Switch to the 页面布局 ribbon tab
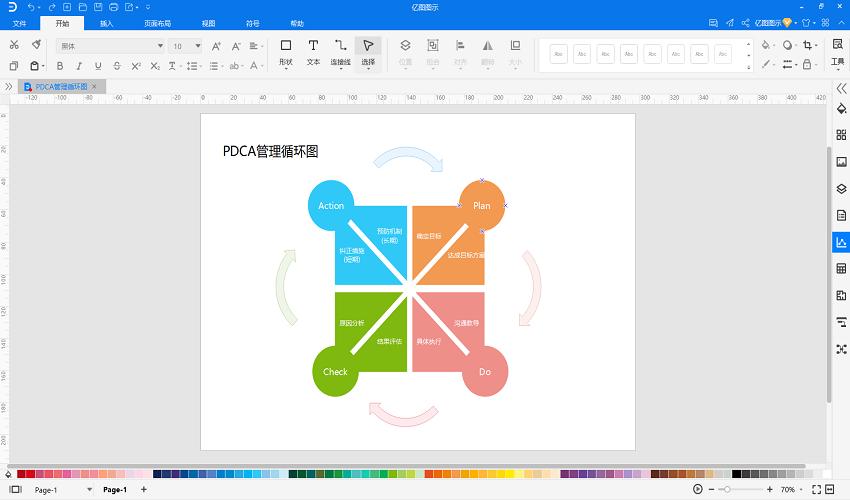The height and width of the screenshot is (500, 850). tap(157, 23)
